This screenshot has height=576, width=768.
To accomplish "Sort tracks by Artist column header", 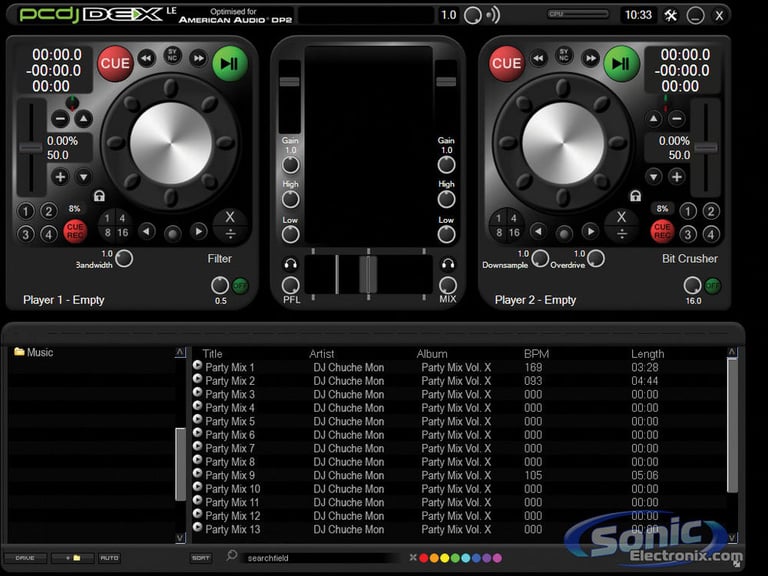I will [x=322, y=354].
